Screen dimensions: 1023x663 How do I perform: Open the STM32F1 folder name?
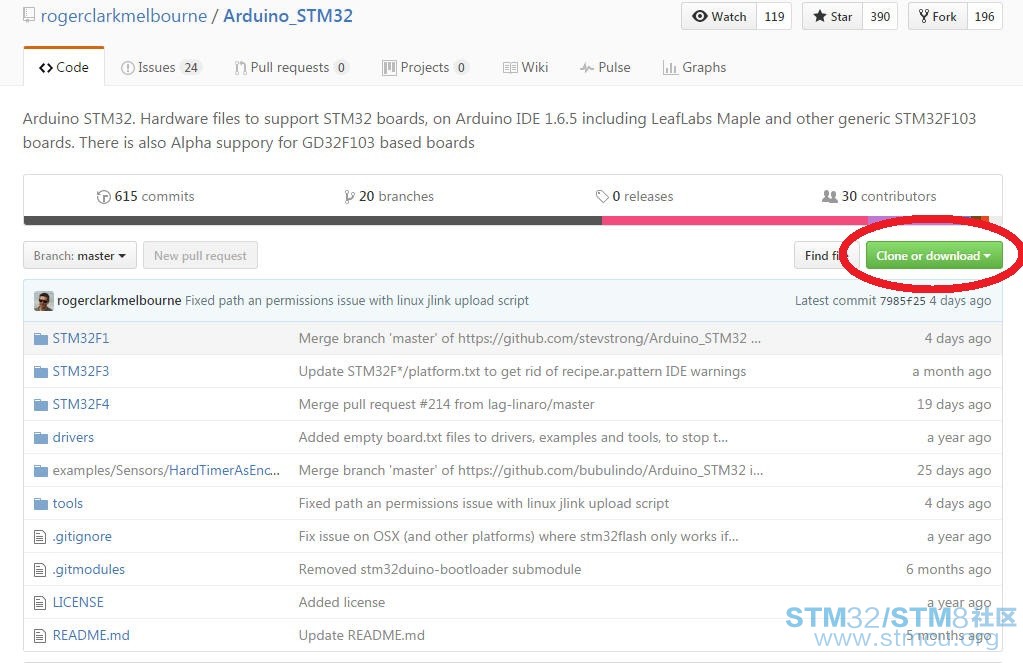(x=81, y=339)
